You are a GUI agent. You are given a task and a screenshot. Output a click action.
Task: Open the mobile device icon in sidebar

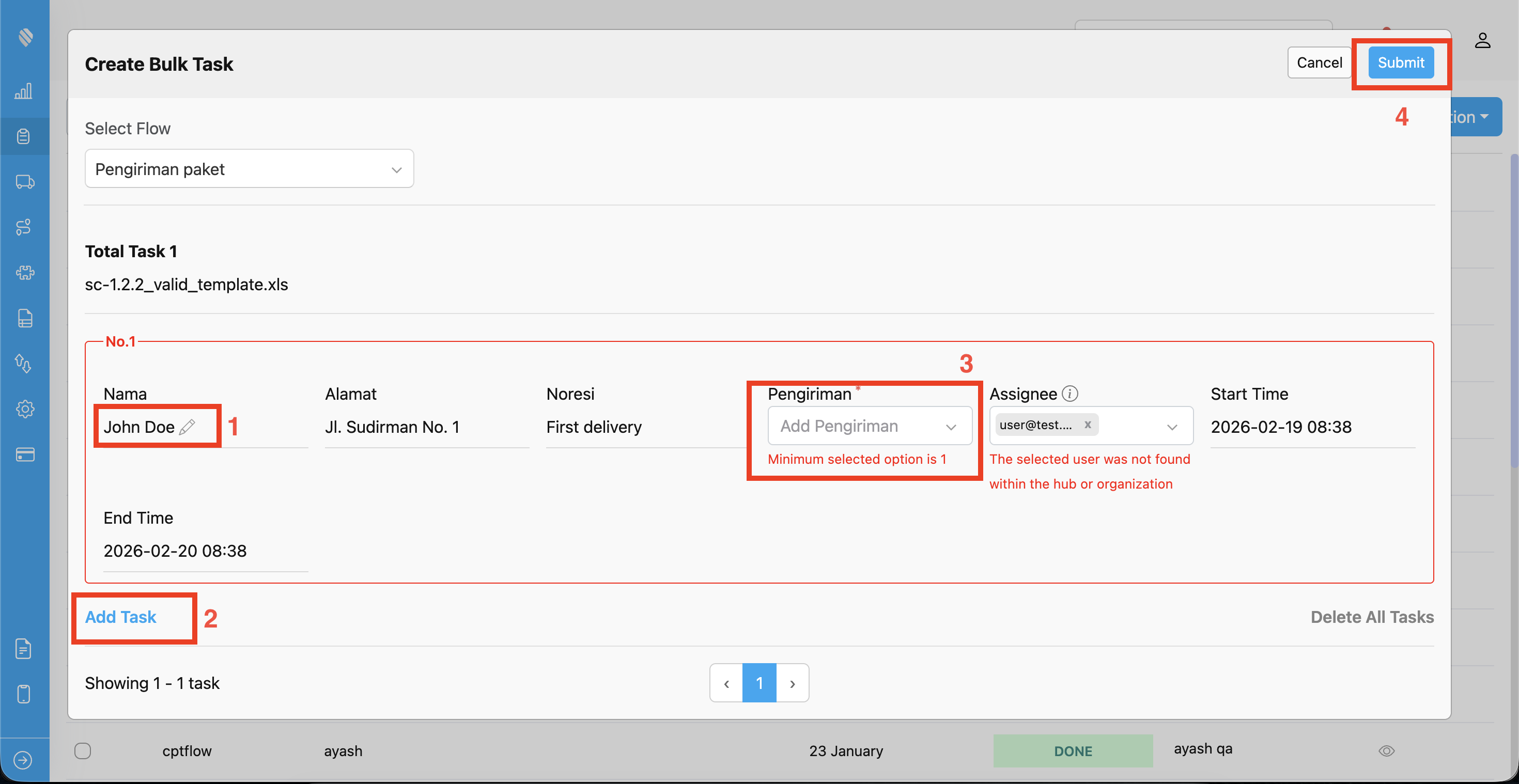click(24, 694)
